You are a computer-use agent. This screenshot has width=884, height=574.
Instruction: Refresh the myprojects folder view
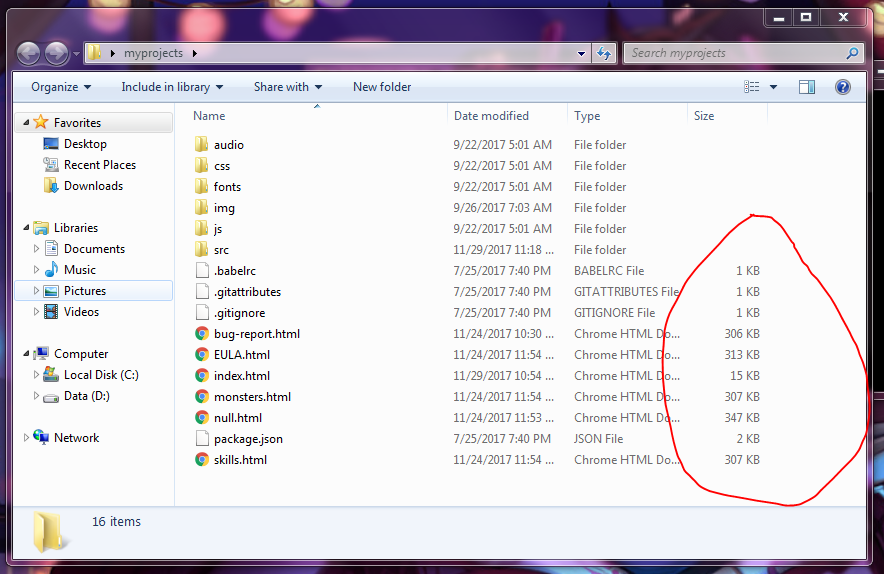click(604, 54)
